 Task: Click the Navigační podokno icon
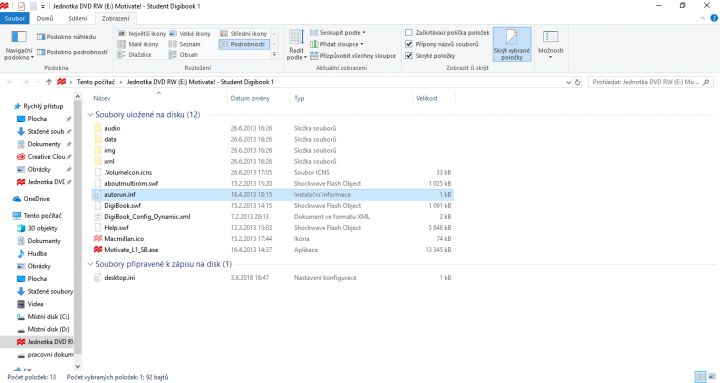pyautogui.click(x=19, y=37)
